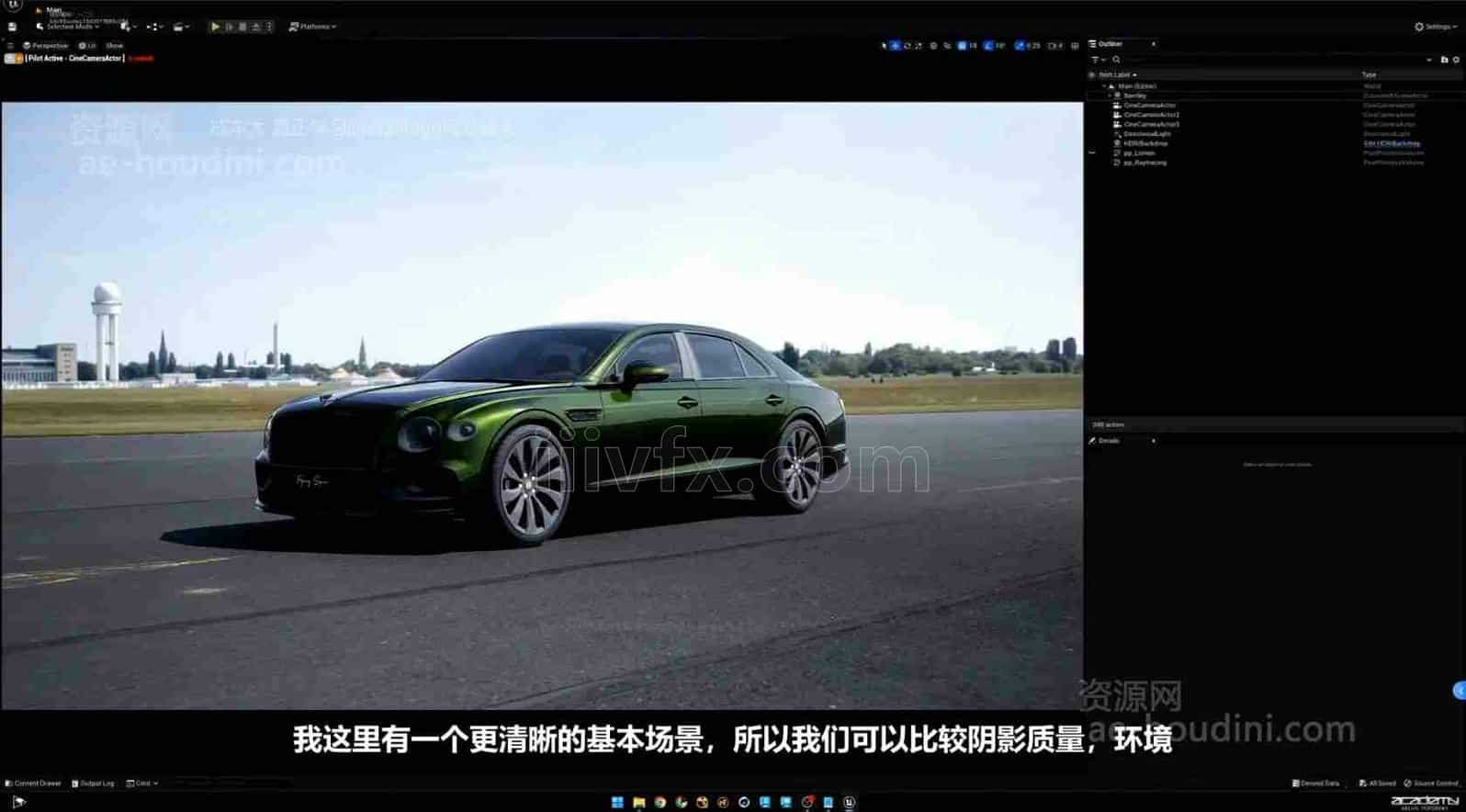Click the Unreal Engine logo icon
This screenshot has height=812, width=1466.
(x=14, y=5)
